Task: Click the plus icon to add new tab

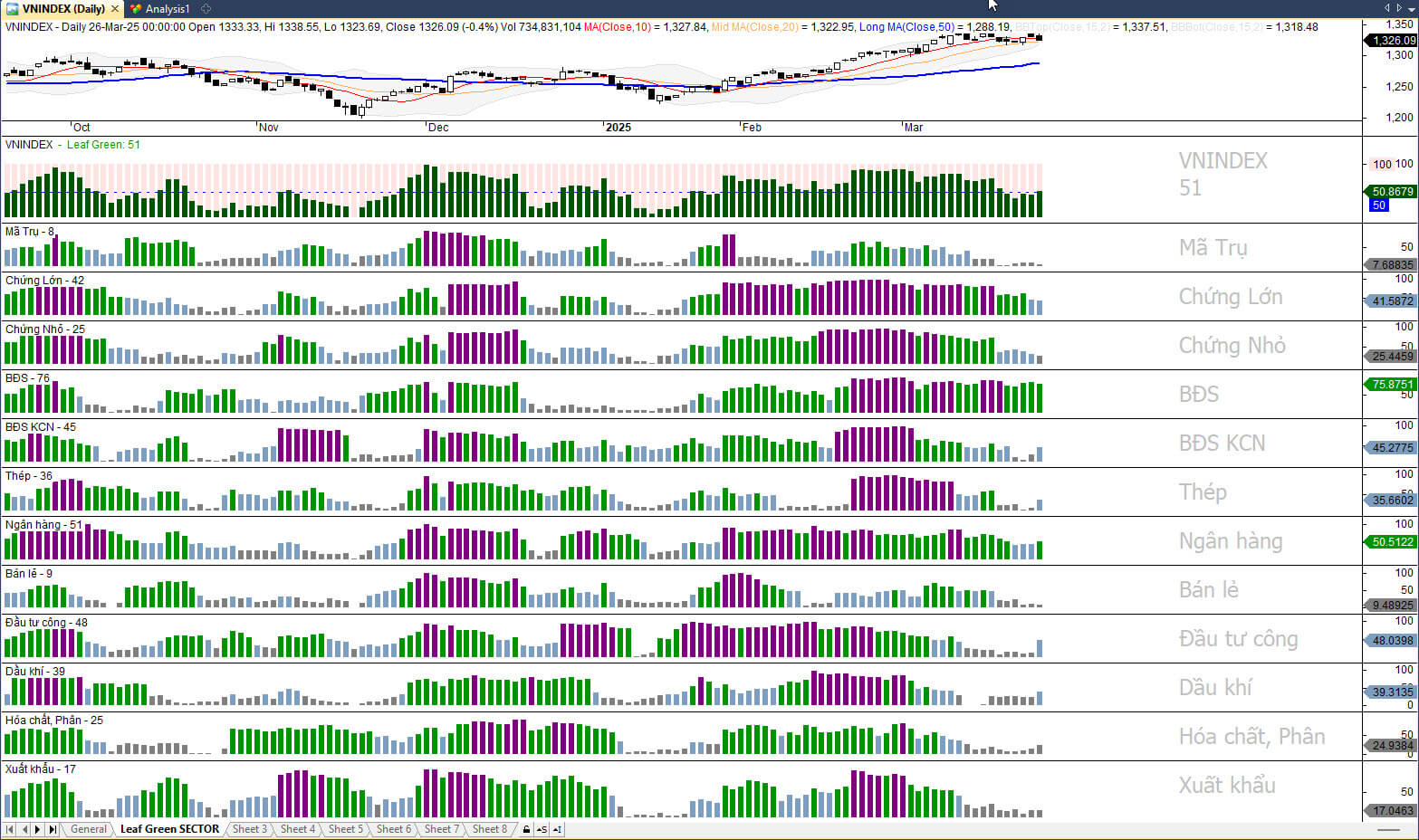Action: click(206, 9)
